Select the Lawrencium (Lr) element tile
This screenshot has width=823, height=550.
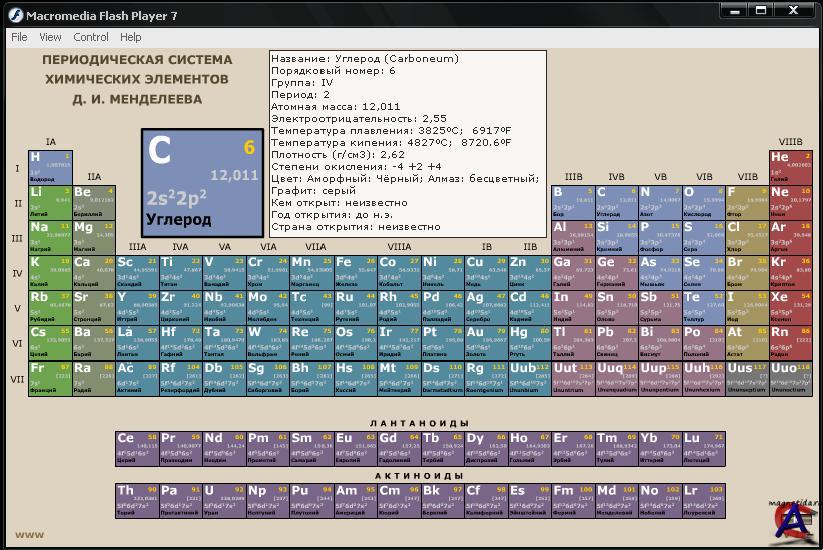703,497
